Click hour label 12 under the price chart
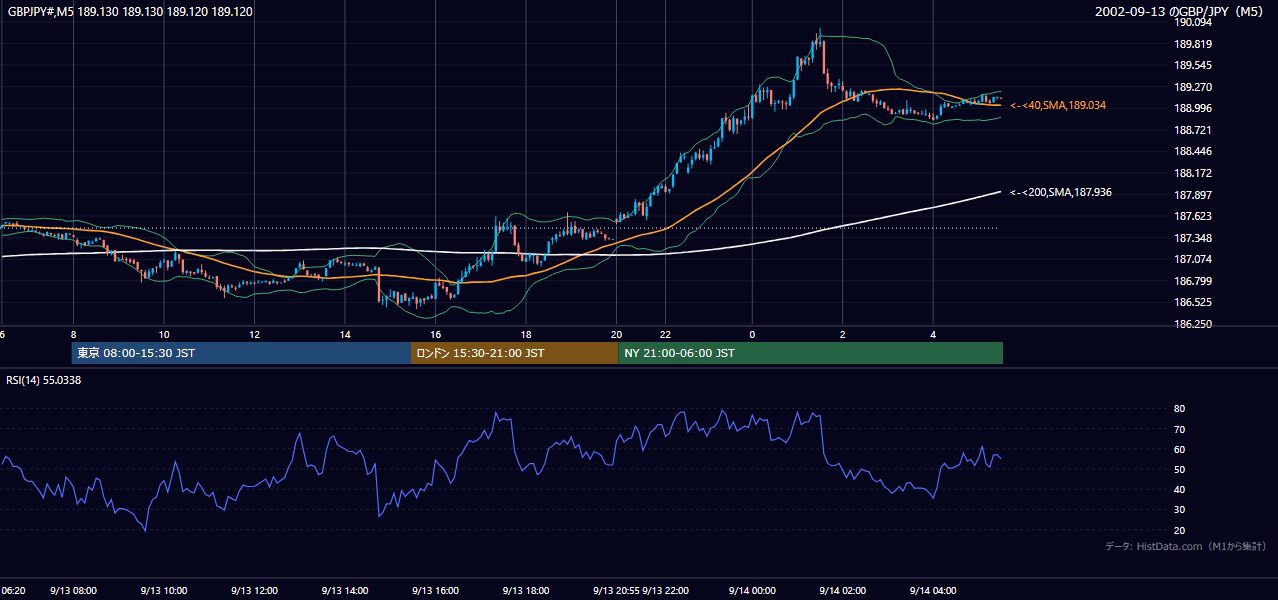The height and width of the screenshot is (600, 1278). click(x=254, y=335)
